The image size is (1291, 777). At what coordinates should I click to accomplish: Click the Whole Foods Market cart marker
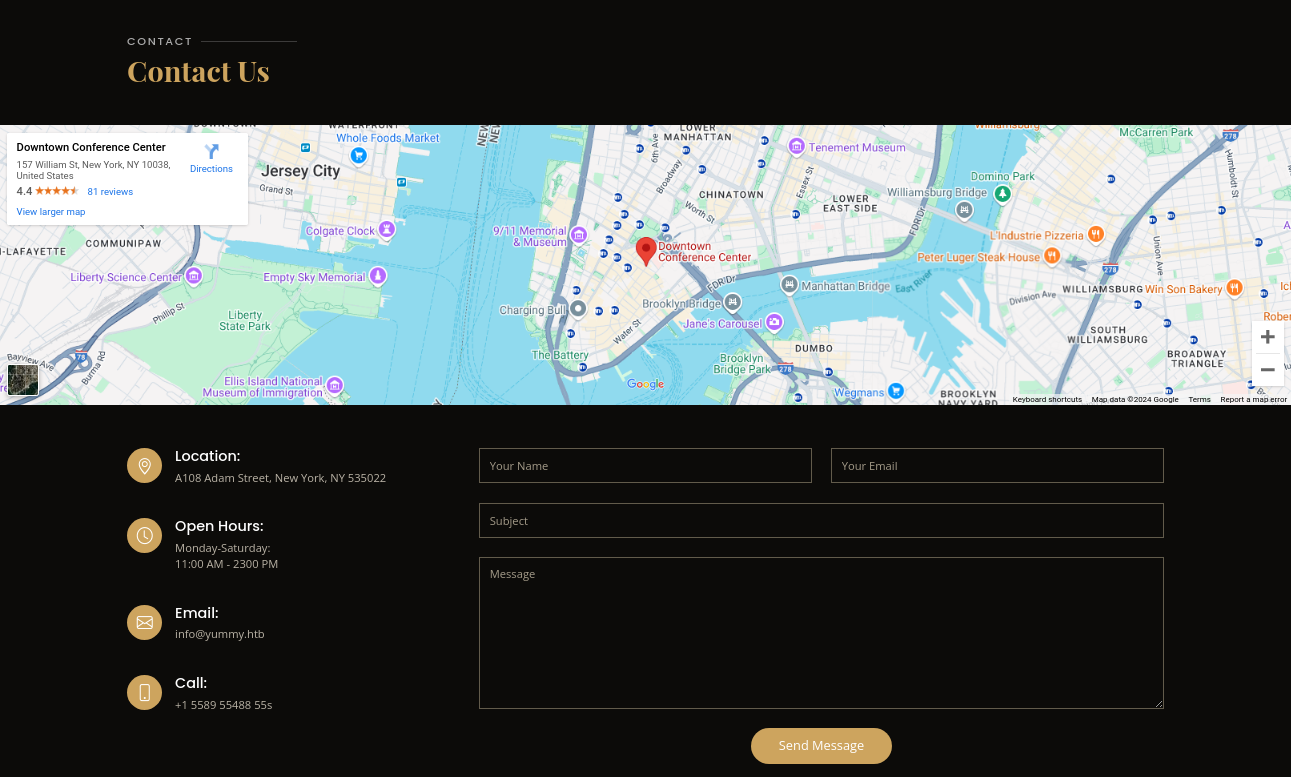pos(359,155)
